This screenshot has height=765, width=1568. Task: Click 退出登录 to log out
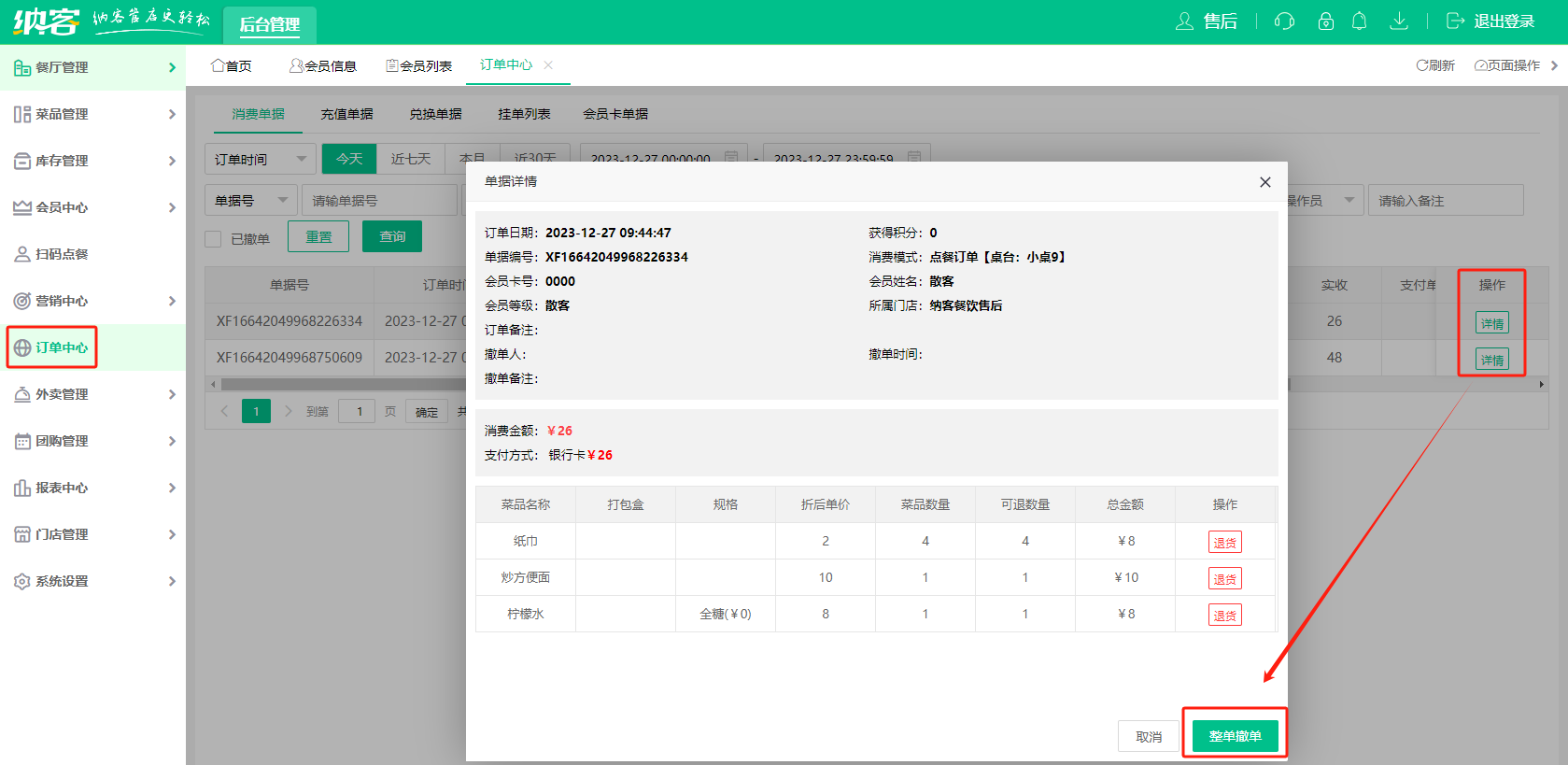click(x=1490, y=21)
